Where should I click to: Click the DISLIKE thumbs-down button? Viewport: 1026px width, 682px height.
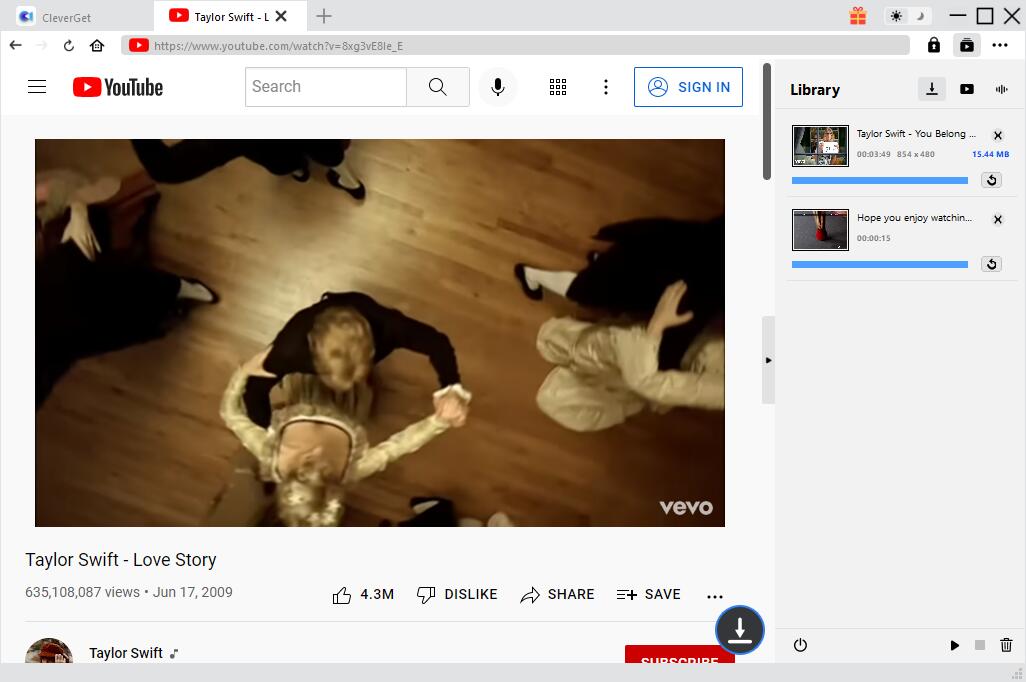456,594
